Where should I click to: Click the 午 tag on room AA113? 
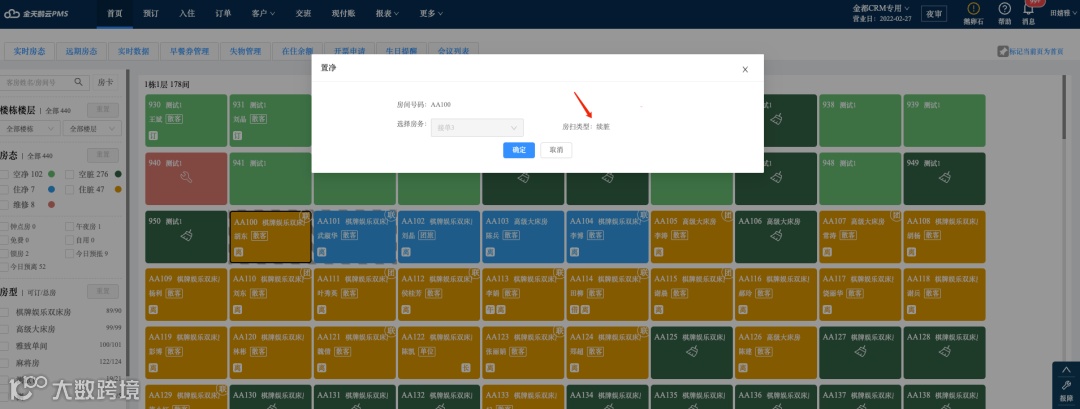click(490, 310)
